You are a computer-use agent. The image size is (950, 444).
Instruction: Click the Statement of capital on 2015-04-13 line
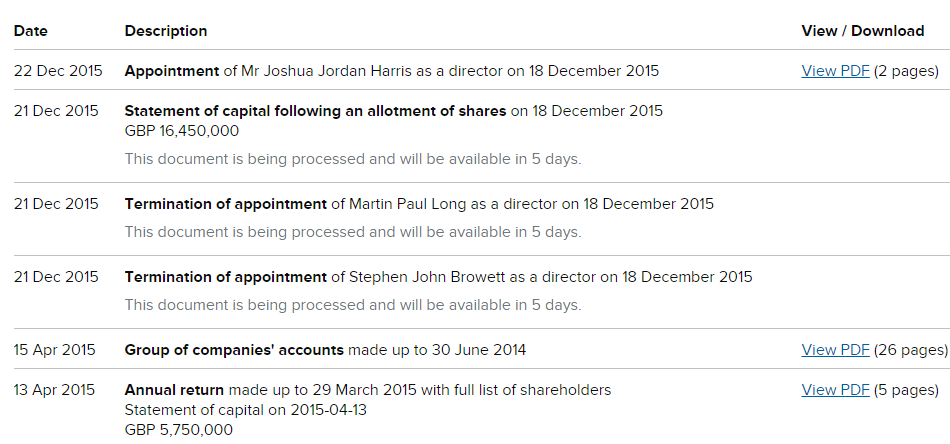(245, 410)
